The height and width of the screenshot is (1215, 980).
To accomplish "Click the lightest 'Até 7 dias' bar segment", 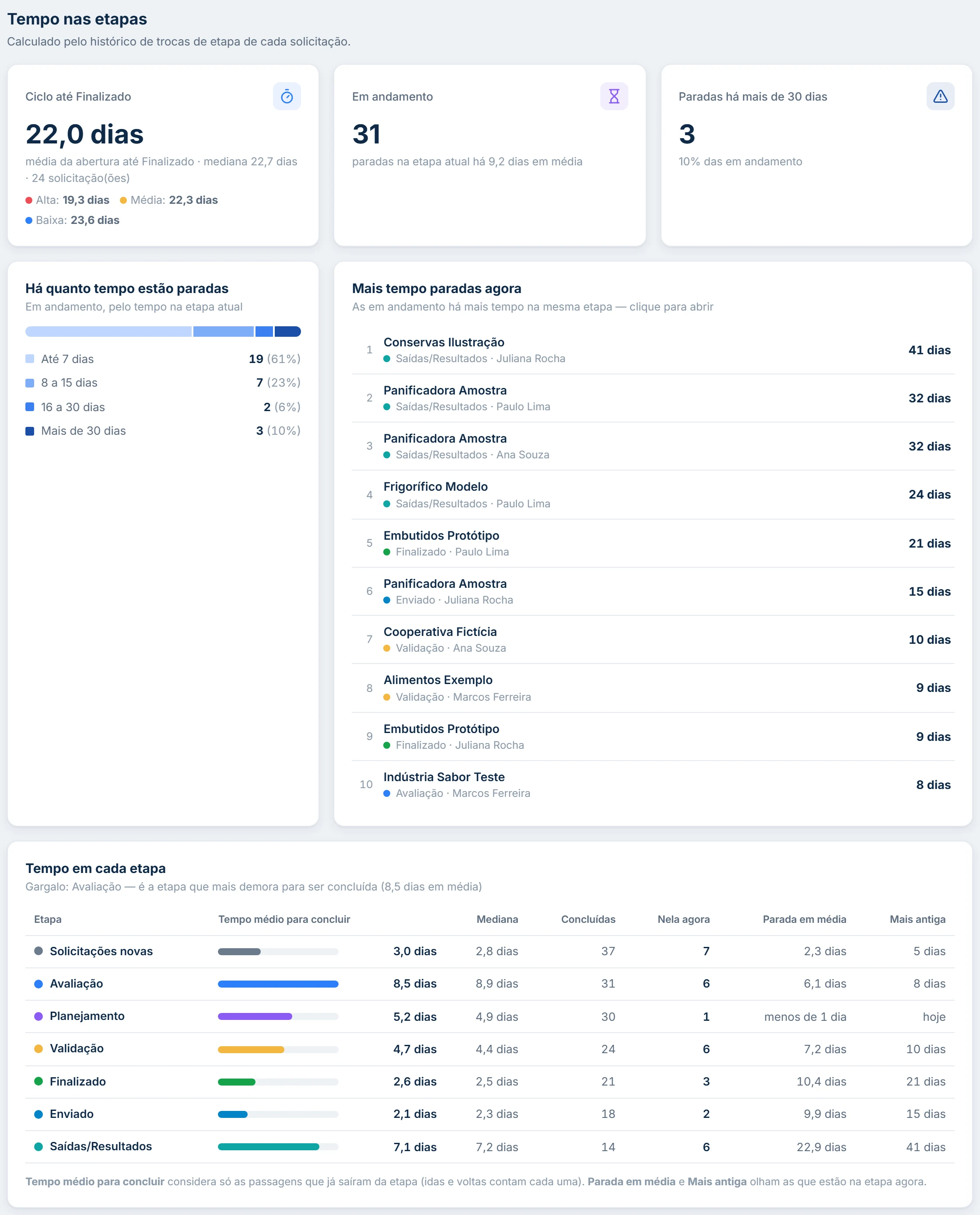I will tap(108, 331).
